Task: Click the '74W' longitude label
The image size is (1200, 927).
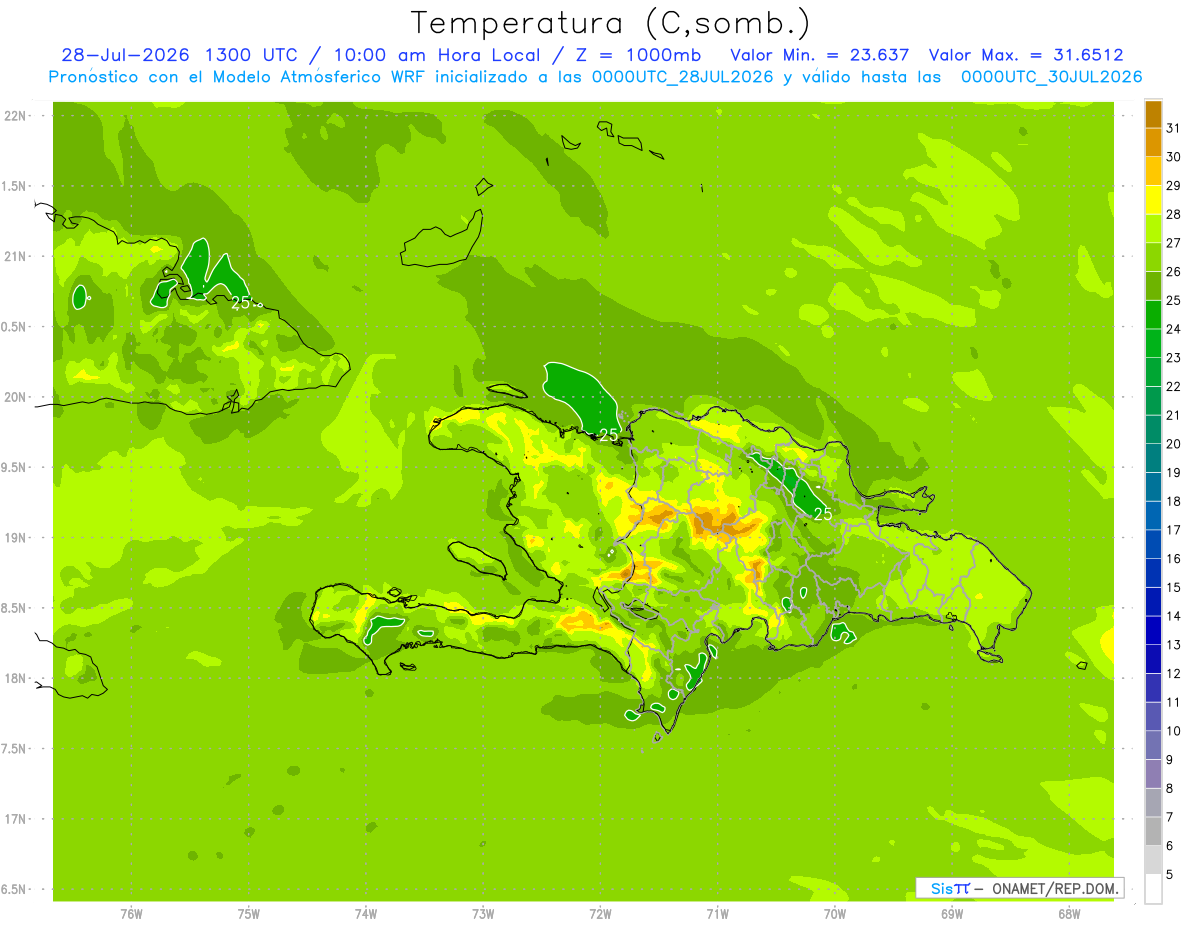Action: (366, 914)
